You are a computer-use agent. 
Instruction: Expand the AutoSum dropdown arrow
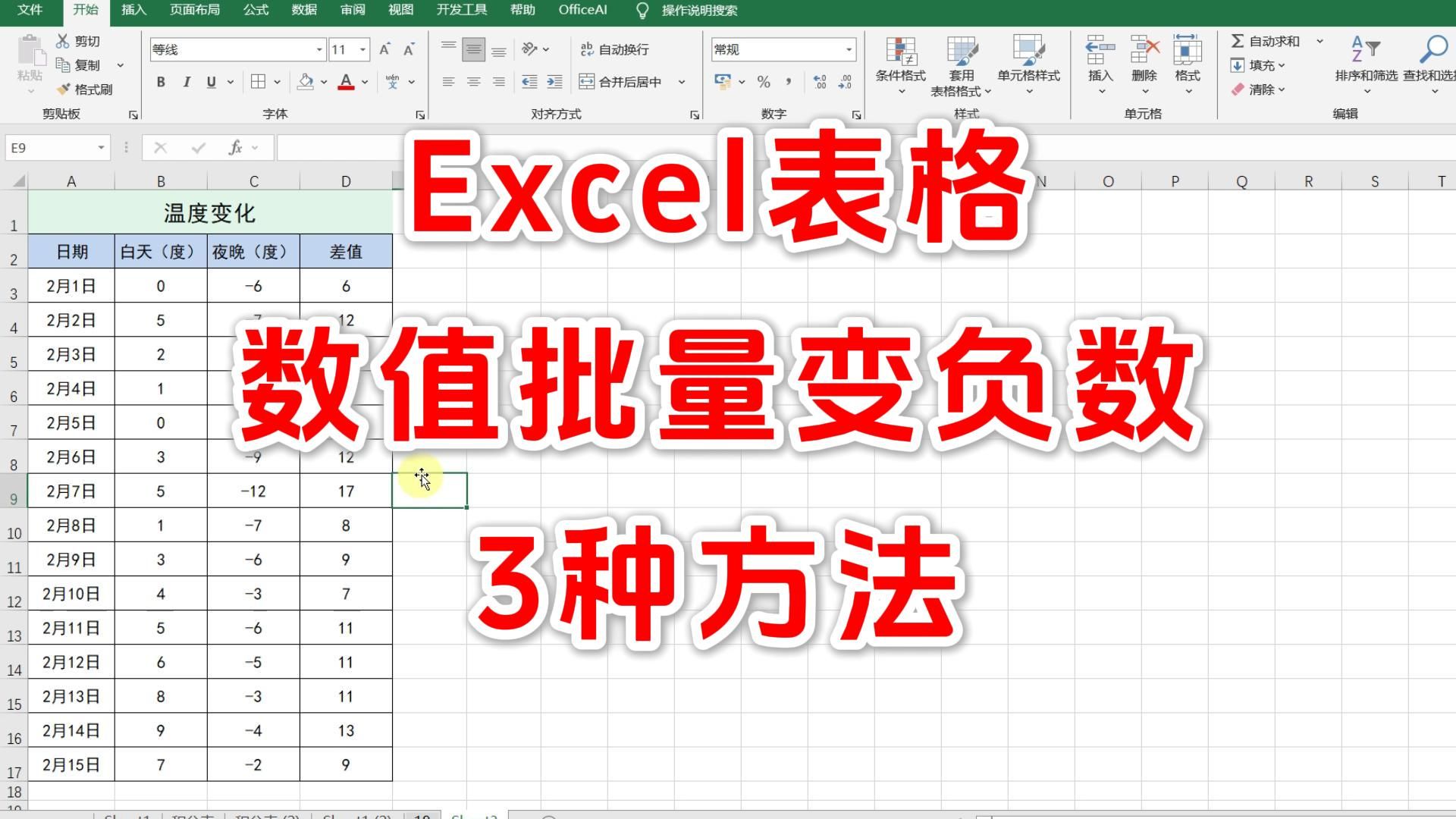1319,41
